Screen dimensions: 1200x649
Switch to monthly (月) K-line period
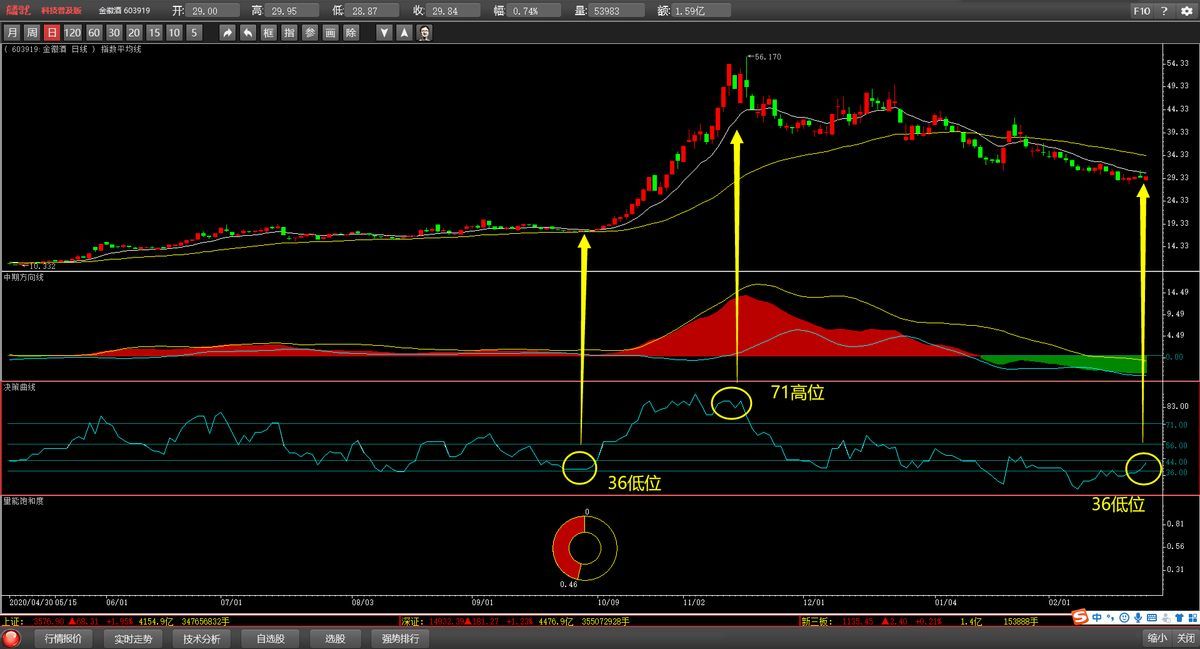click(x=11, y=33)
